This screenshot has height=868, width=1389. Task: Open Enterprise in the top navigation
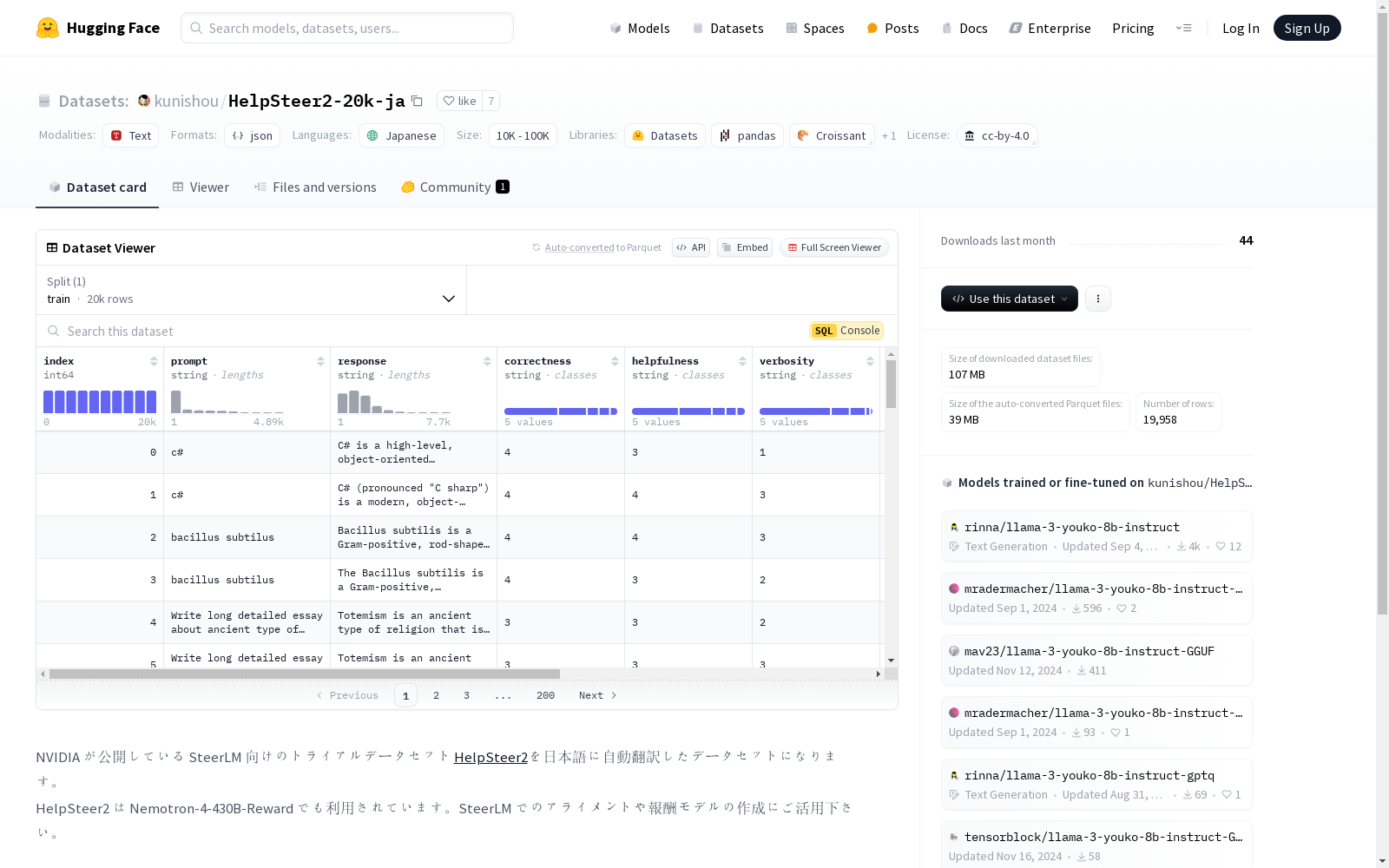tap(1050, 28)
